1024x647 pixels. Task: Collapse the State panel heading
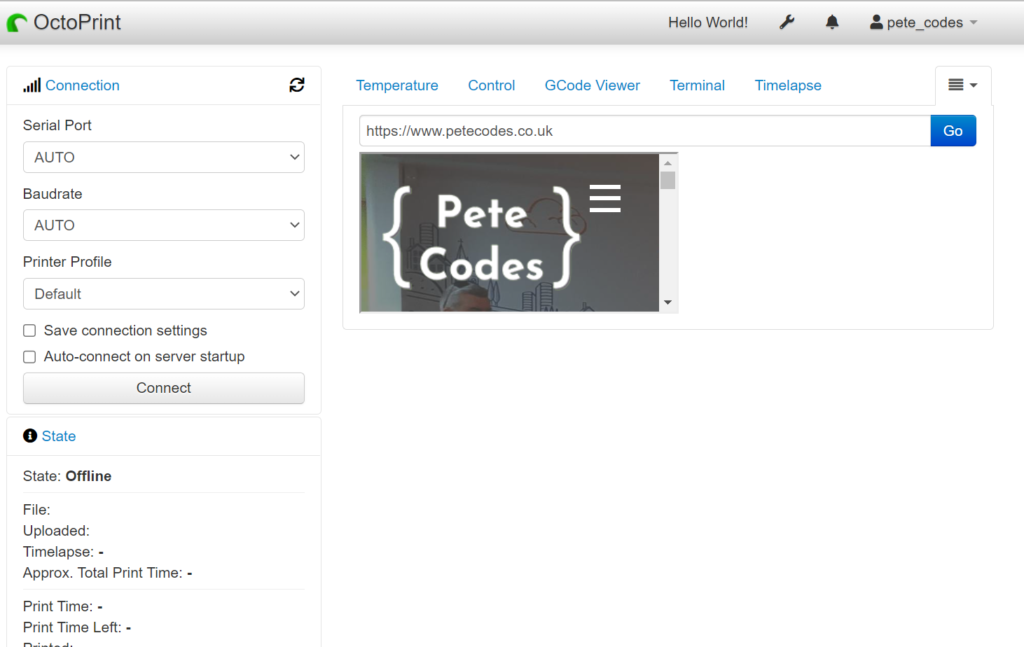point(59,436)
